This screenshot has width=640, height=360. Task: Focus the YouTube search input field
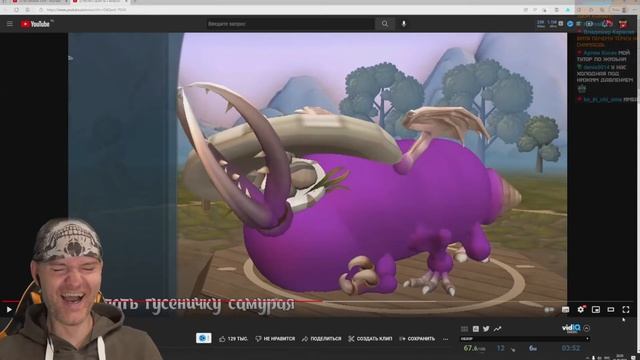click(x=290, y=24)
